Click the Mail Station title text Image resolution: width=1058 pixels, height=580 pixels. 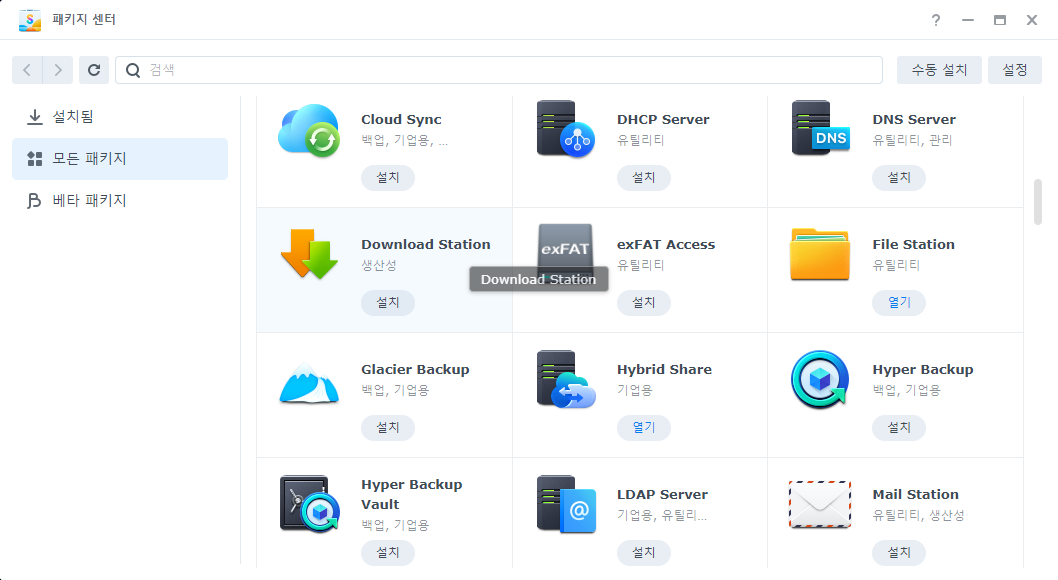(916, 494)
